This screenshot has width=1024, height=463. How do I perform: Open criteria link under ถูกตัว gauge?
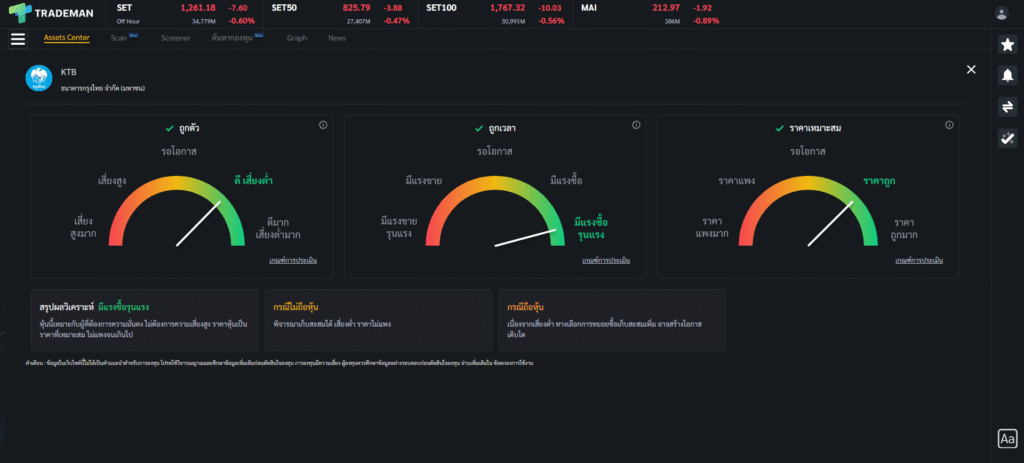[293, 260]
